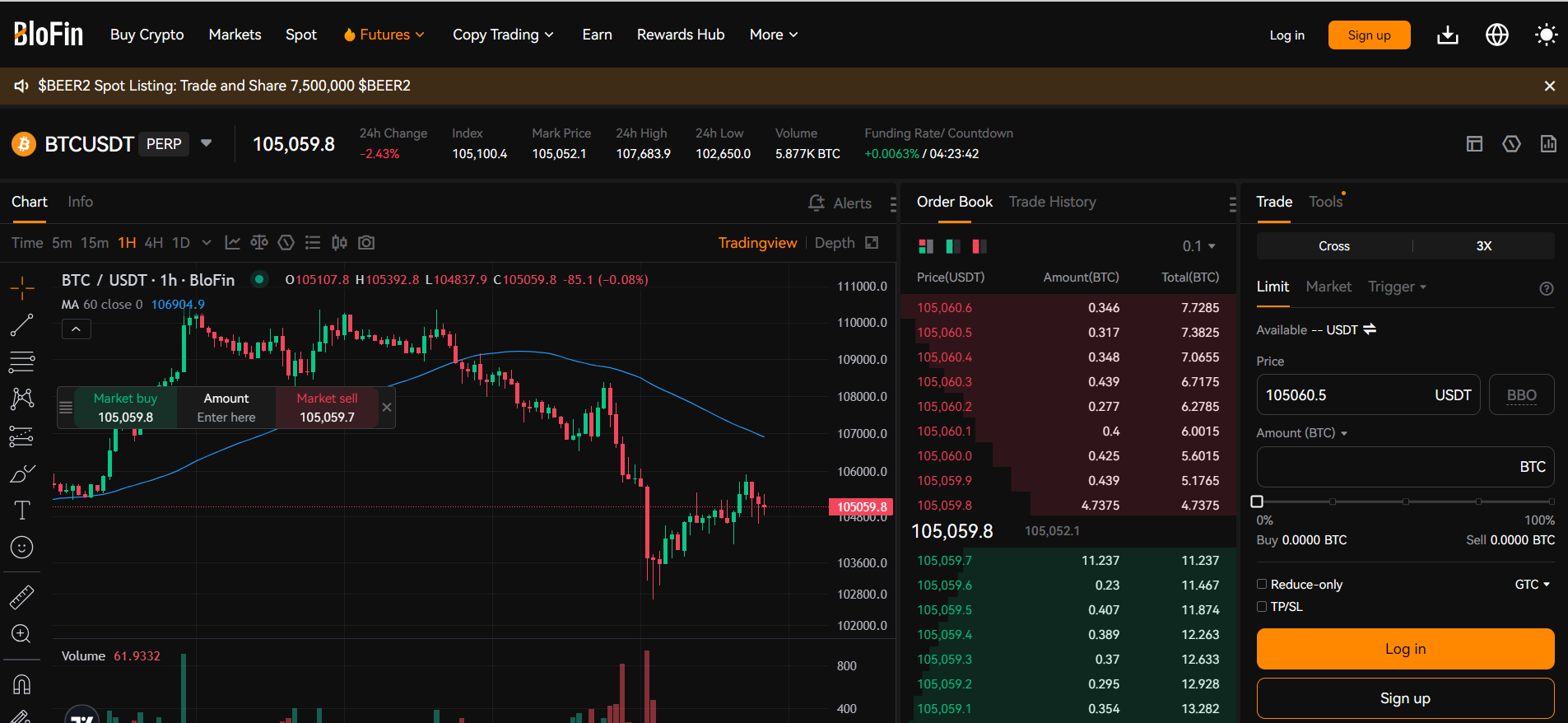Click the Alerts bell icon
Screen dimensions: 1568x723
point(817,203)
